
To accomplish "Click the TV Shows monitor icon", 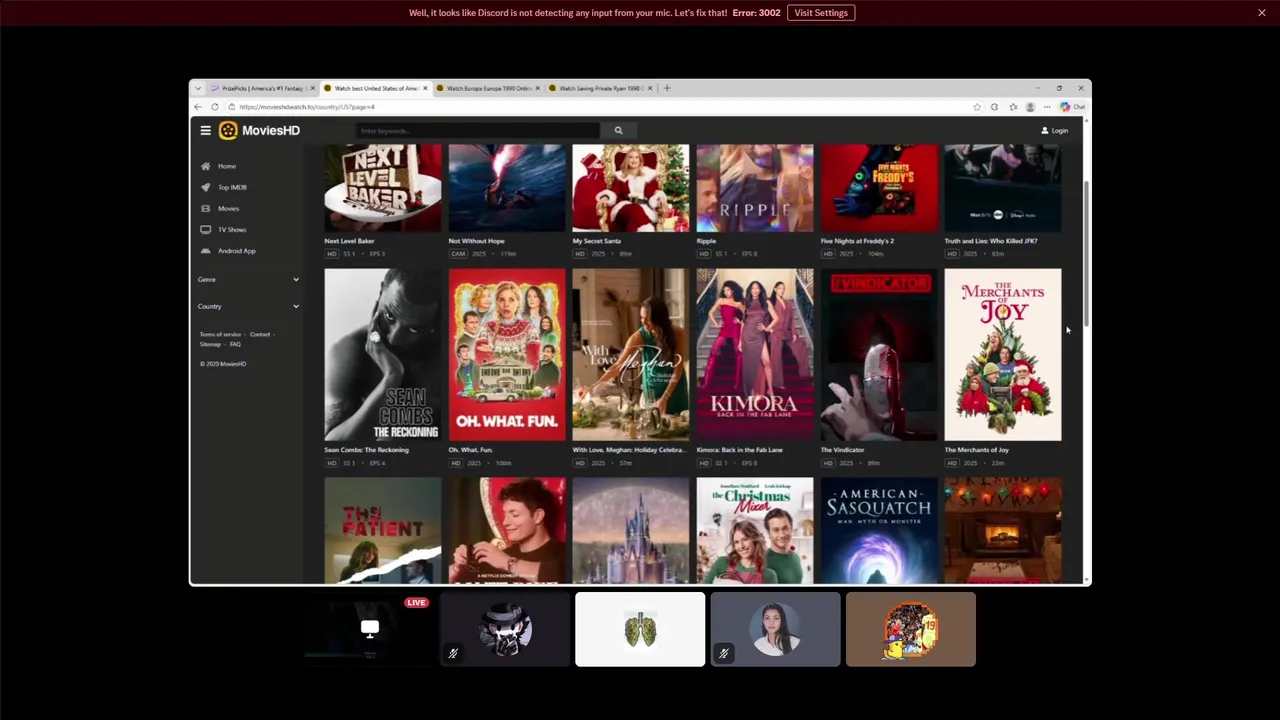I will point(205,229).
